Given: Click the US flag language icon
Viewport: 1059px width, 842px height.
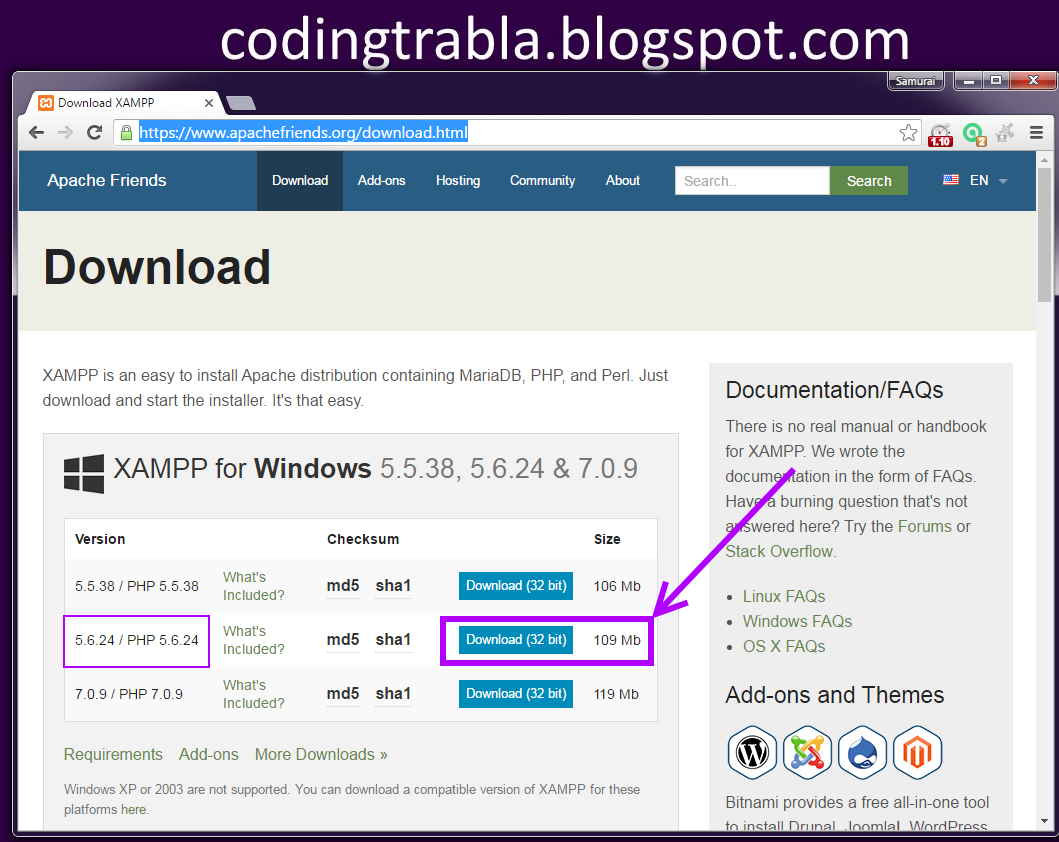Looking at the screenshot, I should pyautogui.click(x=951, y=180).
